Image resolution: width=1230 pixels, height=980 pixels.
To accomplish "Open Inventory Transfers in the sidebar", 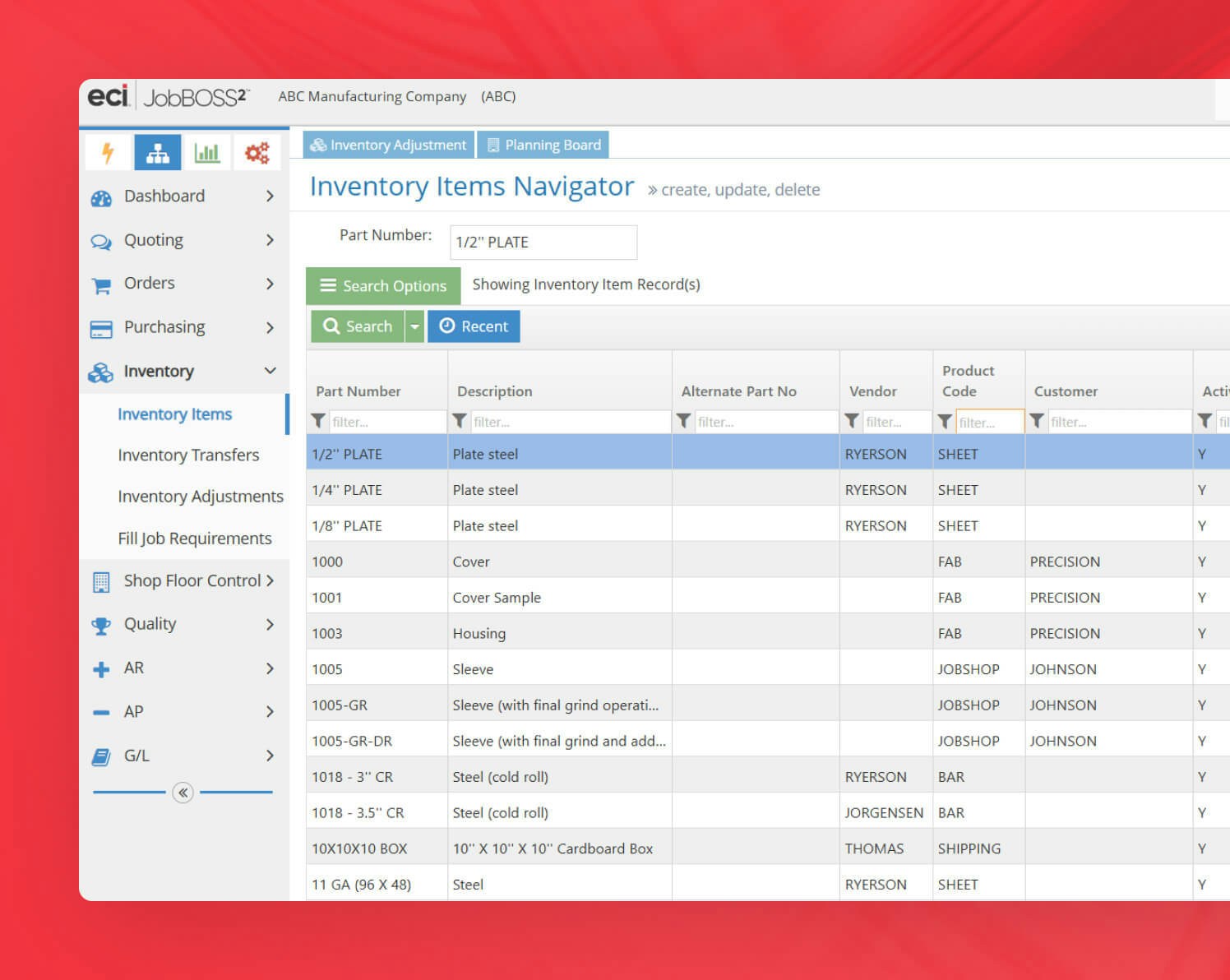I will tap(188, 455).
